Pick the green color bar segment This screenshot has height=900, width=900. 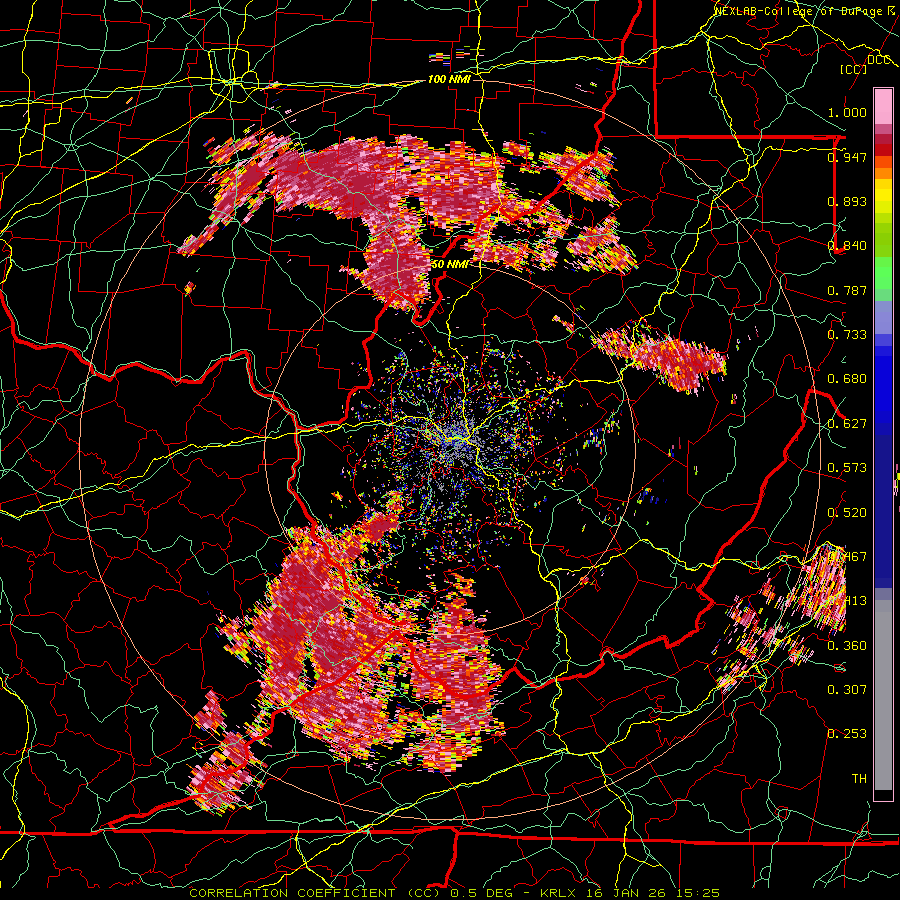pyautogui.click(x=883, y=273)
